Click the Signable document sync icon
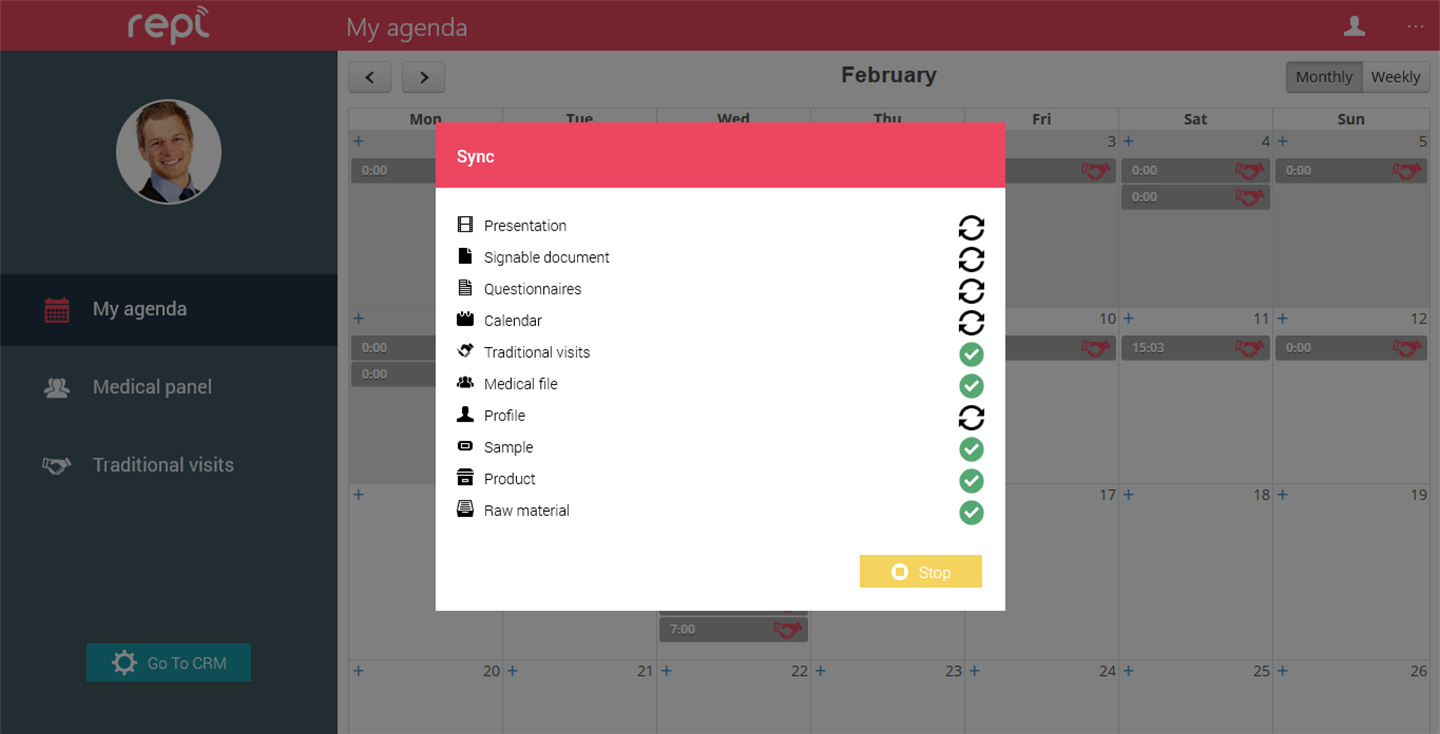This screenshot has width=1440, height=734. tap(971, 259)
